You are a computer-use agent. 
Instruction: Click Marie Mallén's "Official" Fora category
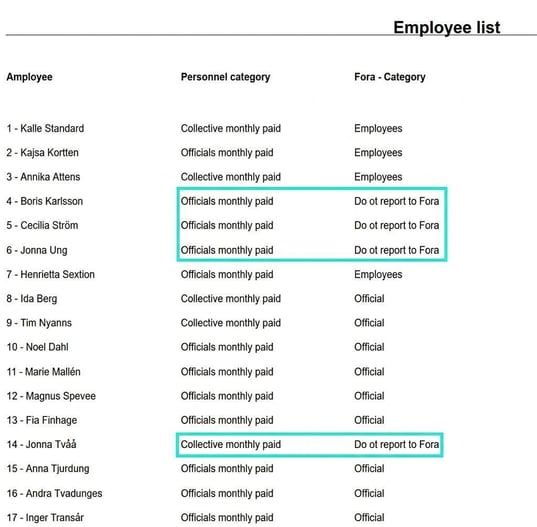pos(369,372)
